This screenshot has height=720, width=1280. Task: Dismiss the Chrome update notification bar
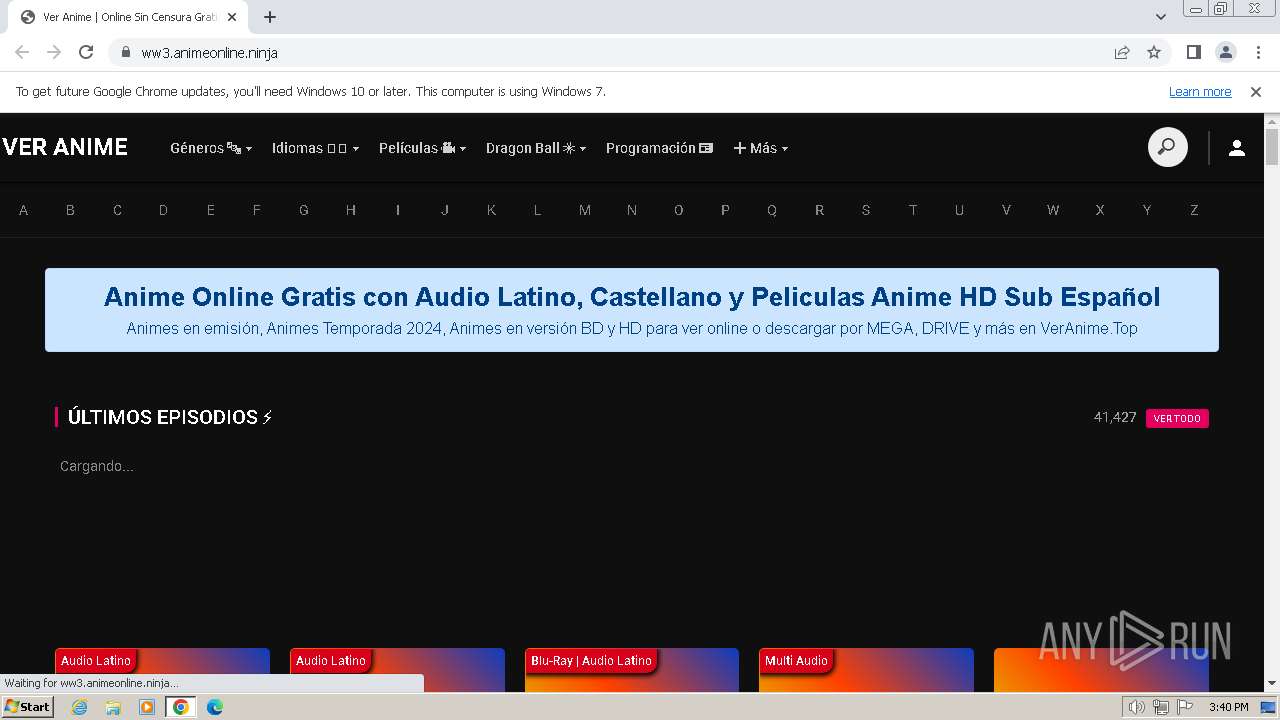coord(1256,91)
